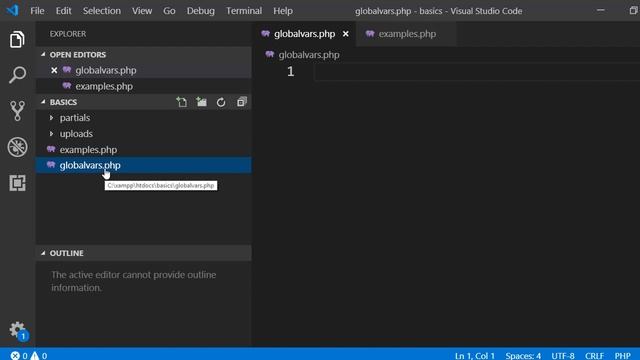Open the Extensions view in activity bar
640x360 pixels.
pyautogui.click(x=17, y=183)
